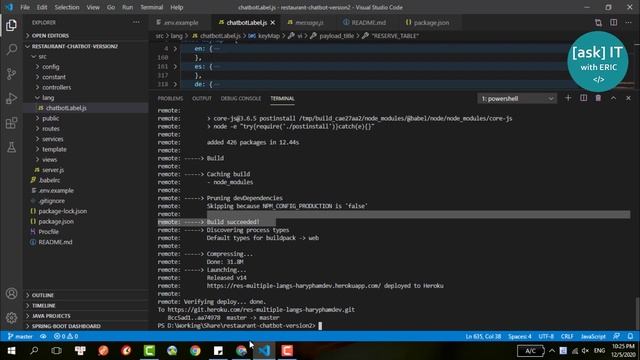This screenshot has height=360, width=640.
Task: Click the herokuapp.com deployed URL in terminal
Action: click(294, 286)
